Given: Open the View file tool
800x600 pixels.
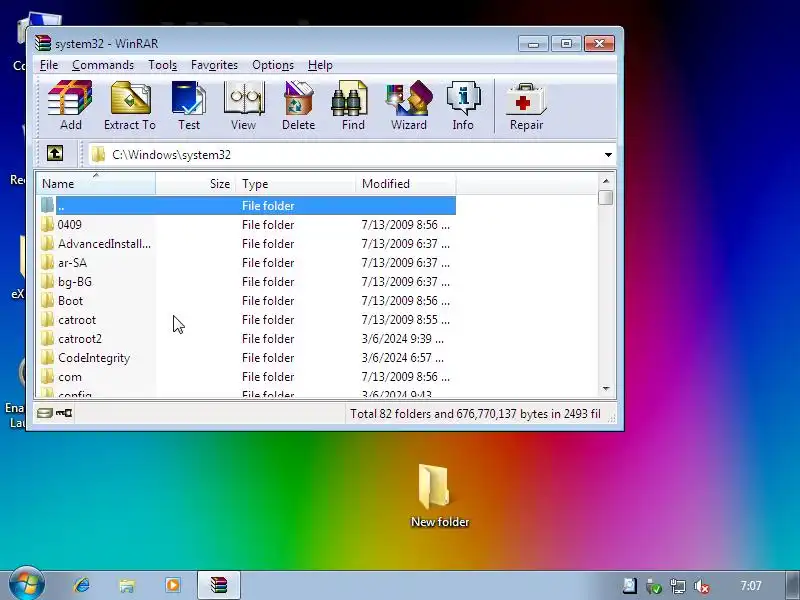Looking at the screenshot, I should point(243,106).
